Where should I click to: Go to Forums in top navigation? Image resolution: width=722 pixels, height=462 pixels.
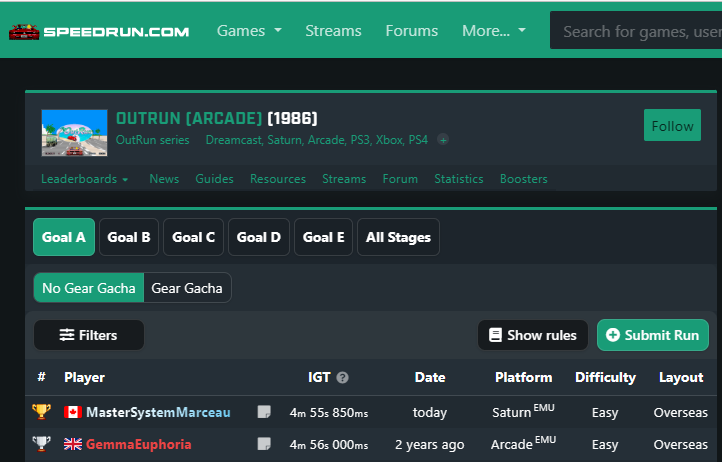pos(412,31)
